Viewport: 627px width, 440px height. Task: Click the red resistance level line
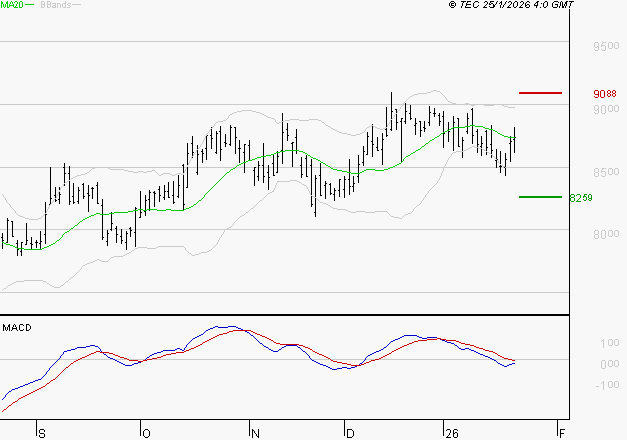(x=540, y=93)
